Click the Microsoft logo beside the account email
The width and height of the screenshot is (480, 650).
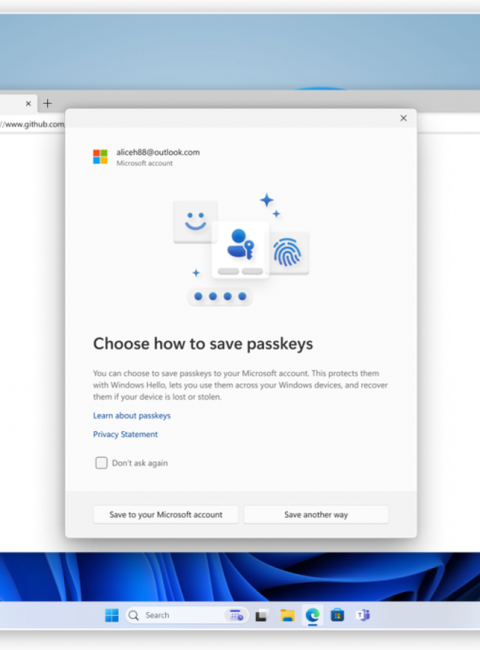(100, 157)
